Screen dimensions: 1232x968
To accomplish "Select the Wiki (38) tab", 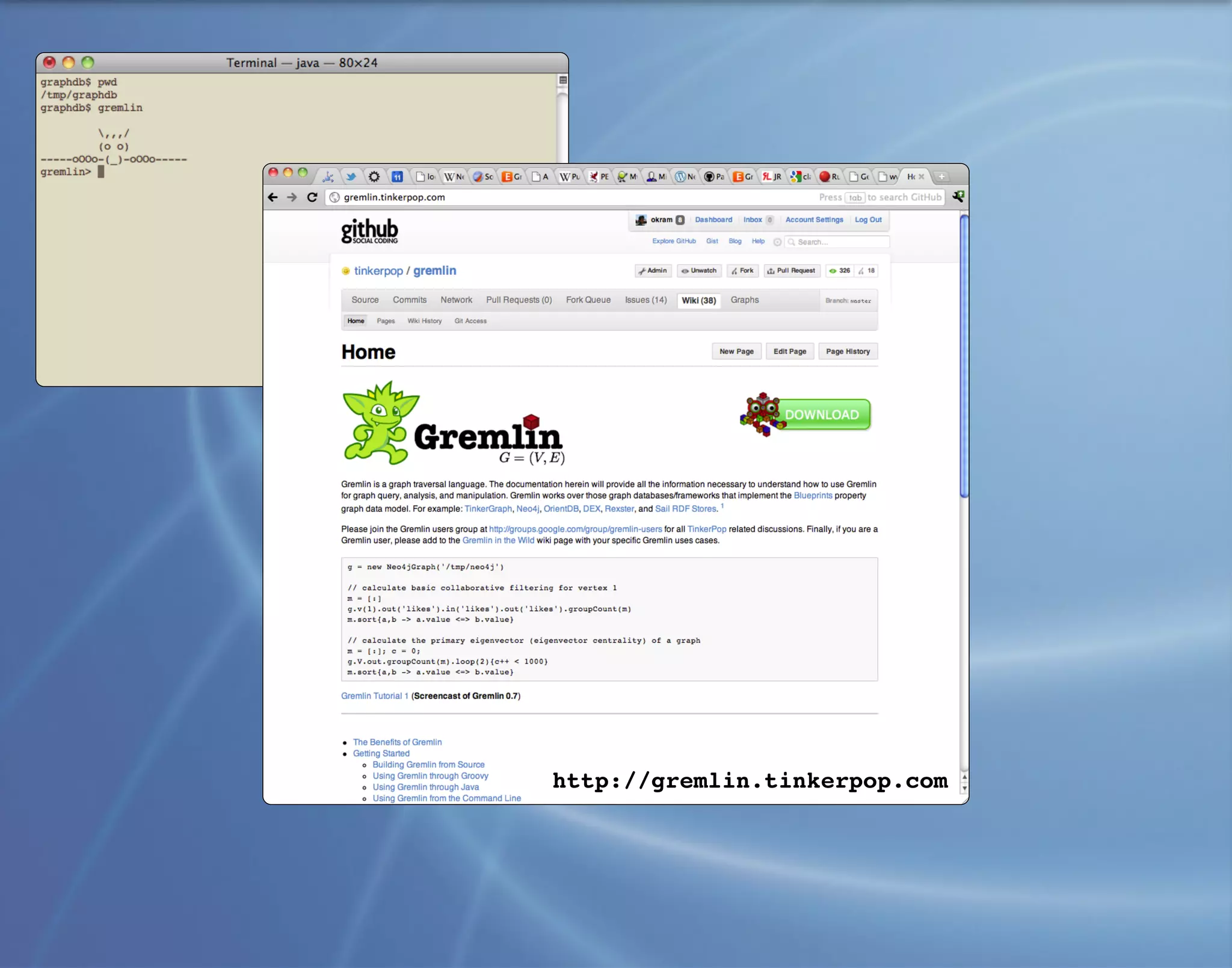I will [x=698, y=300].
